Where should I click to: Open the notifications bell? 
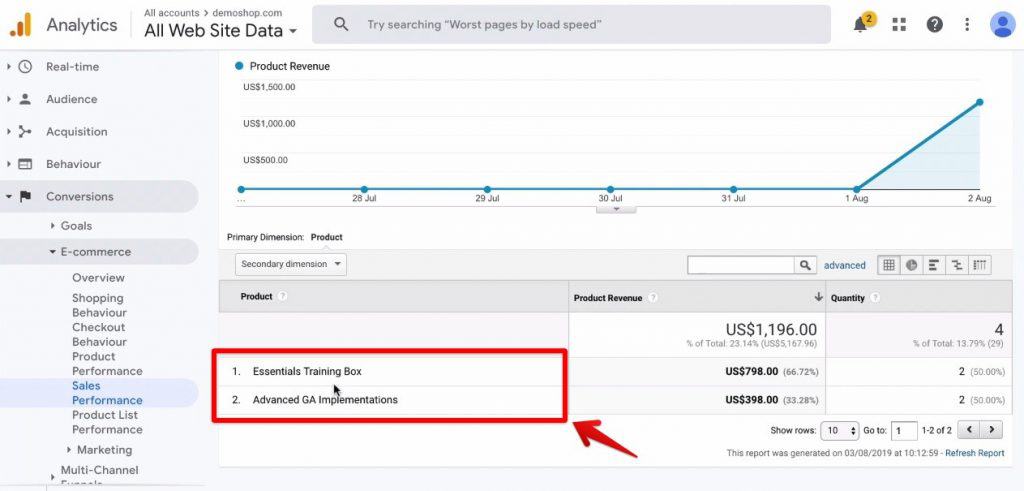point(860,25)
